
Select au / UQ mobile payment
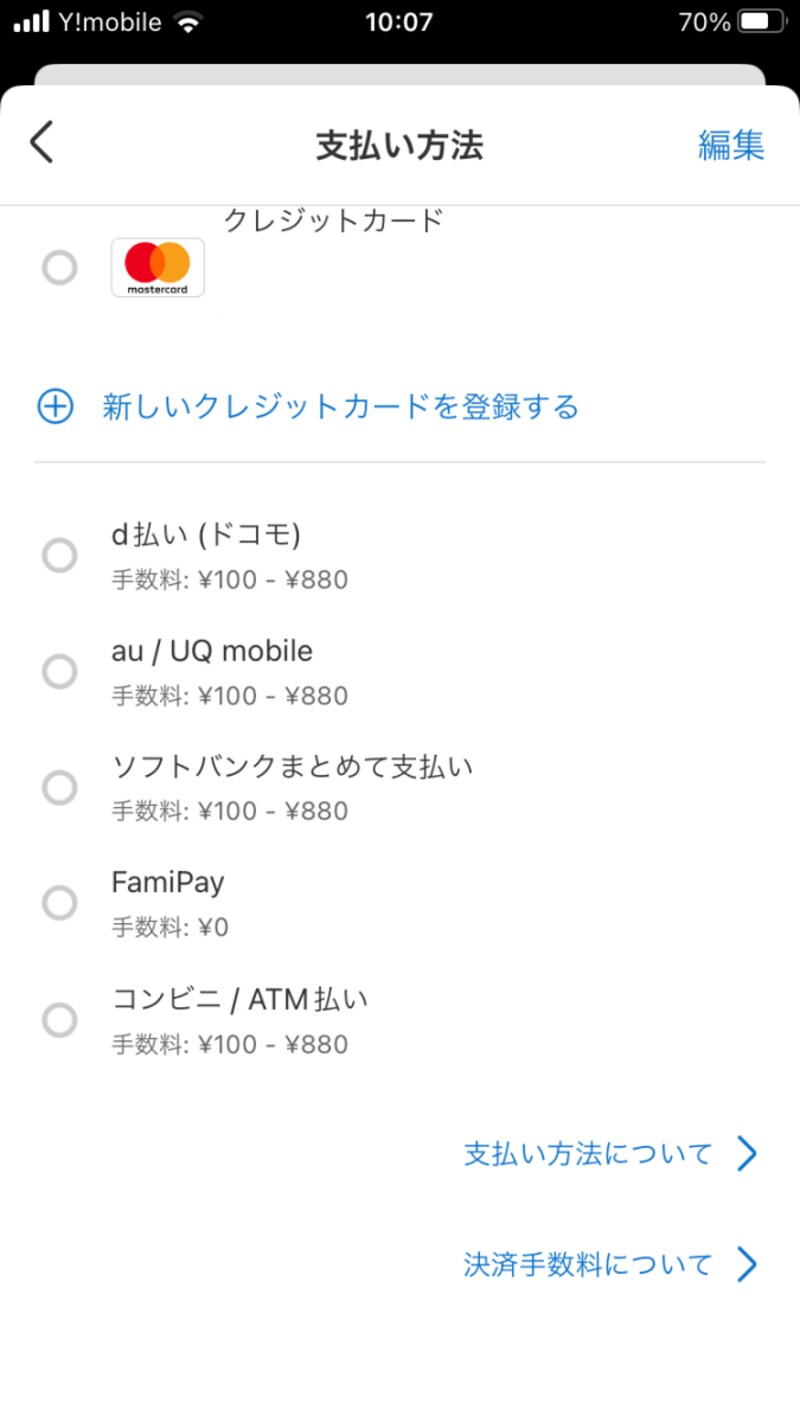[x=59, y=671]
